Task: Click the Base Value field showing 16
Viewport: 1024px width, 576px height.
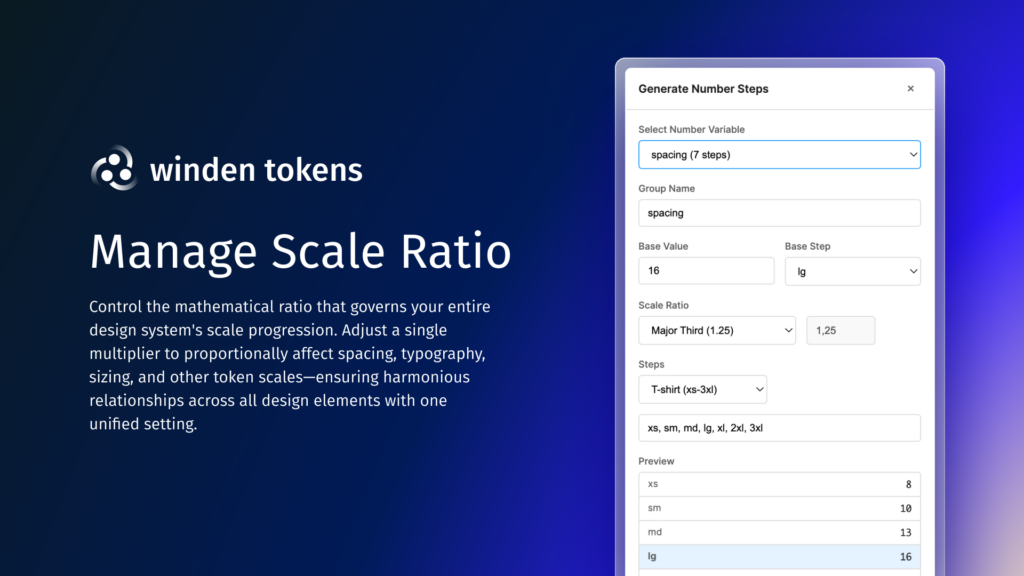Action: (706, 270)
